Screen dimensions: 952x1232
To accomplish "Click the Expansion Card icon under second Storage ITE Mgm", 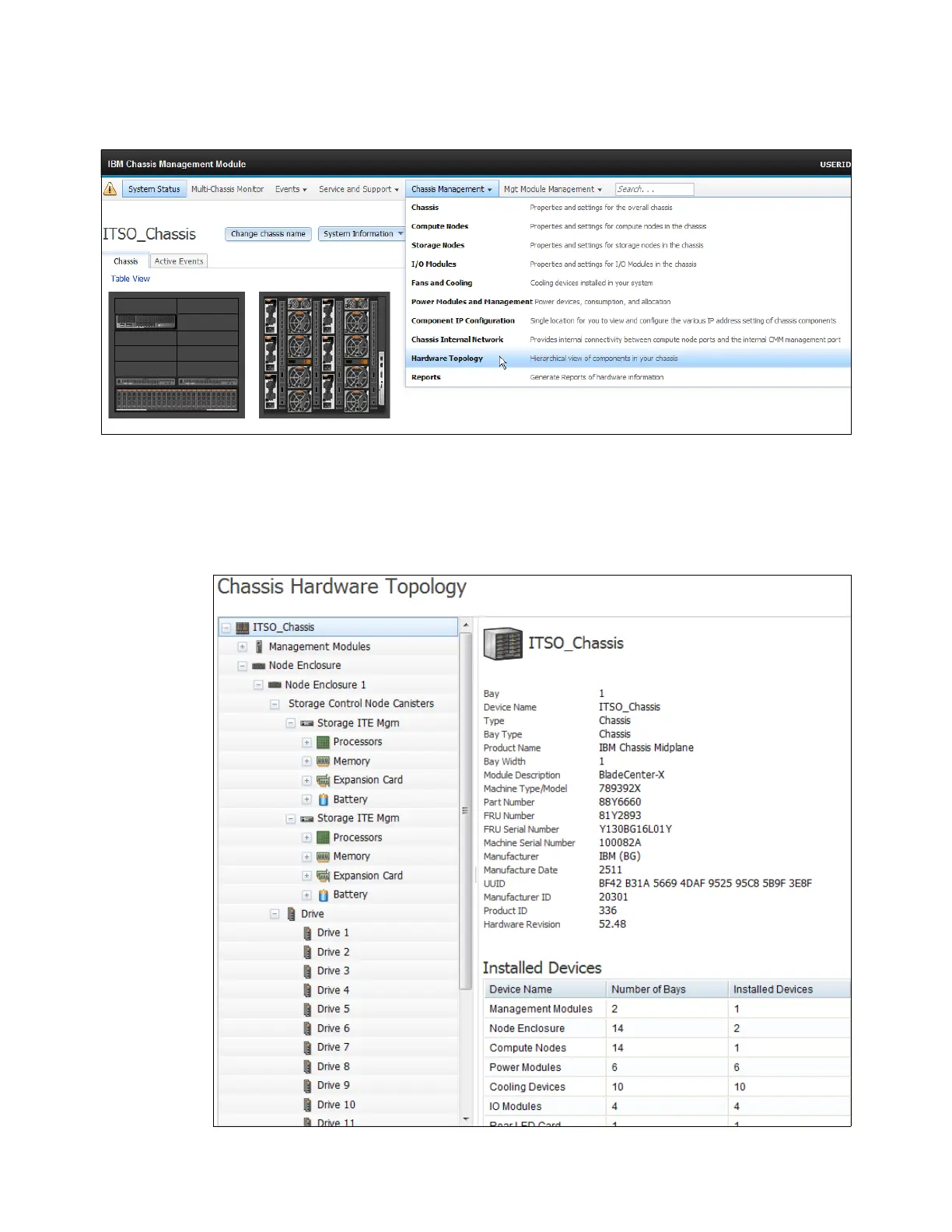I will [x=323, y=876].
